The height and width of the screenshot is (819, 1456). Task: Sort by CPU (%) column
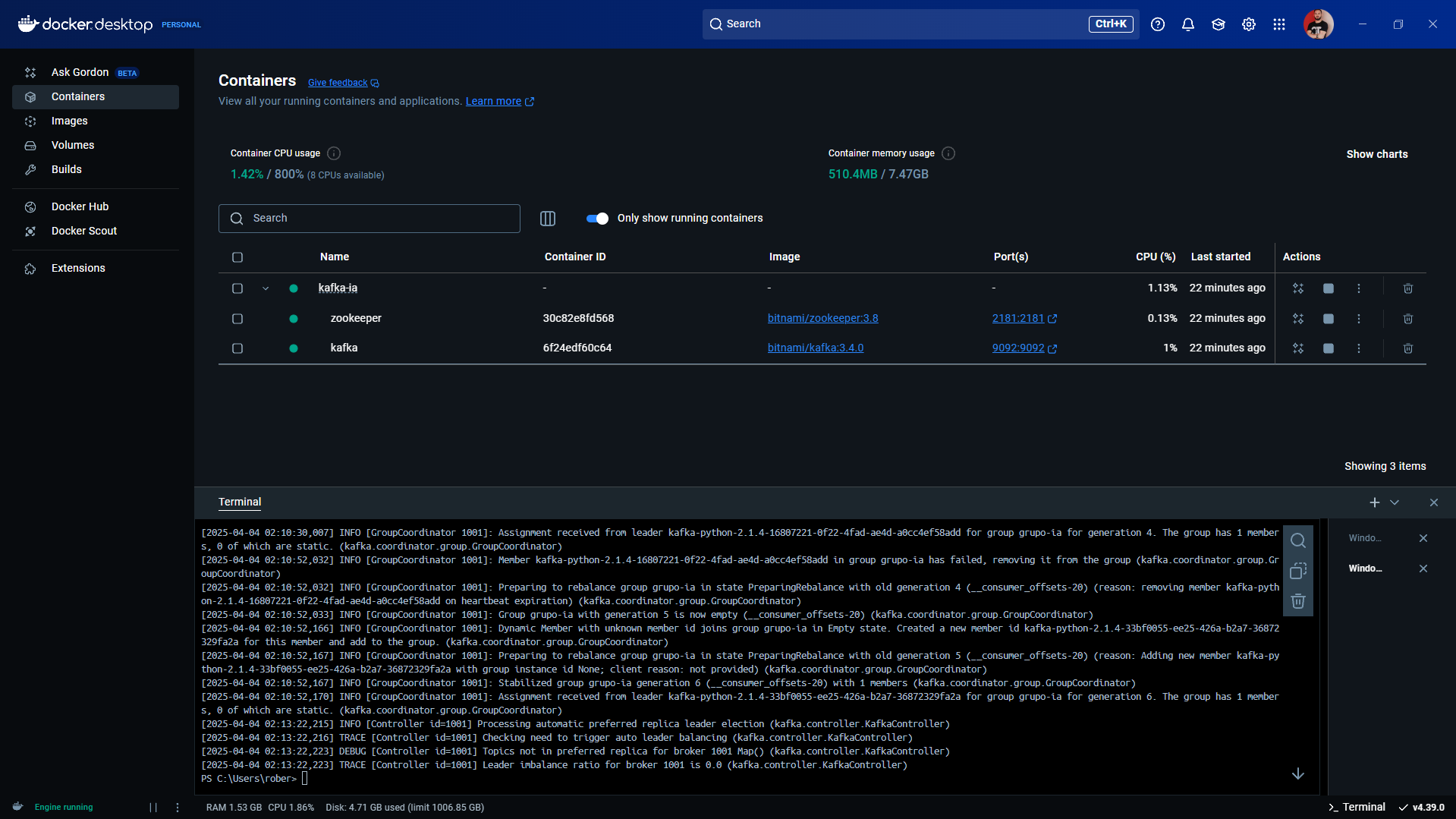click(1156, 257)
